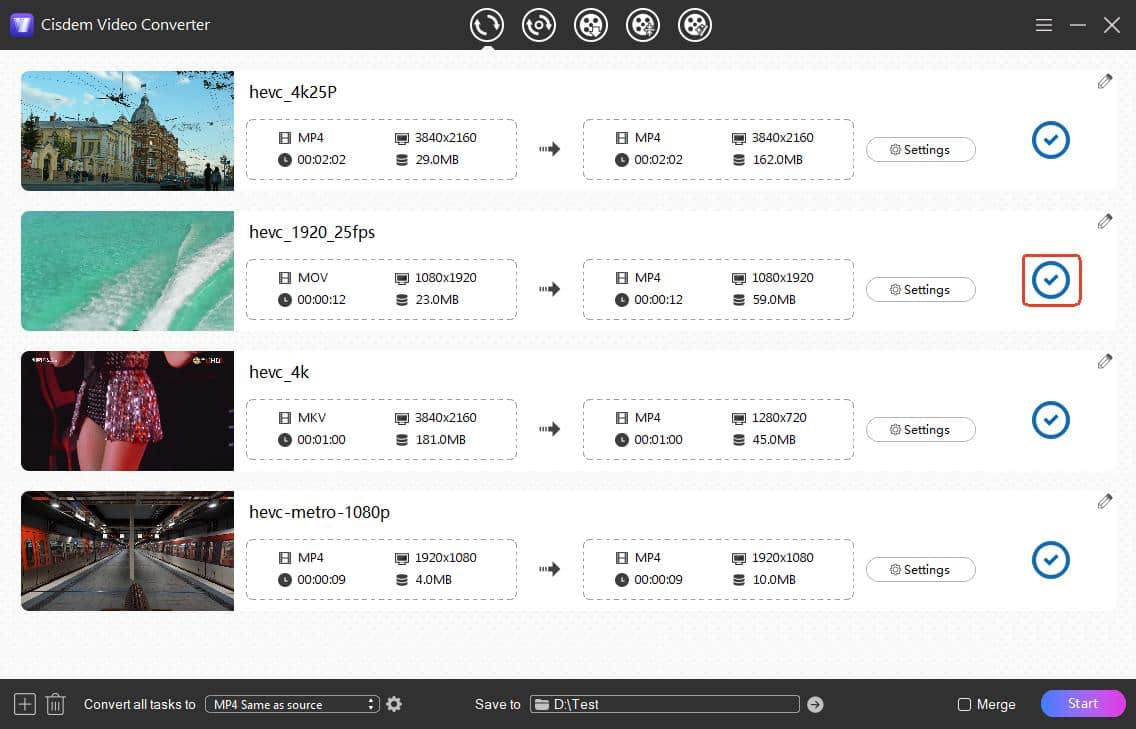This screenshot has width=1136, height=729.
Task: Open Settings for hevc-metro-1080p
Action: [x=921, y=569]
